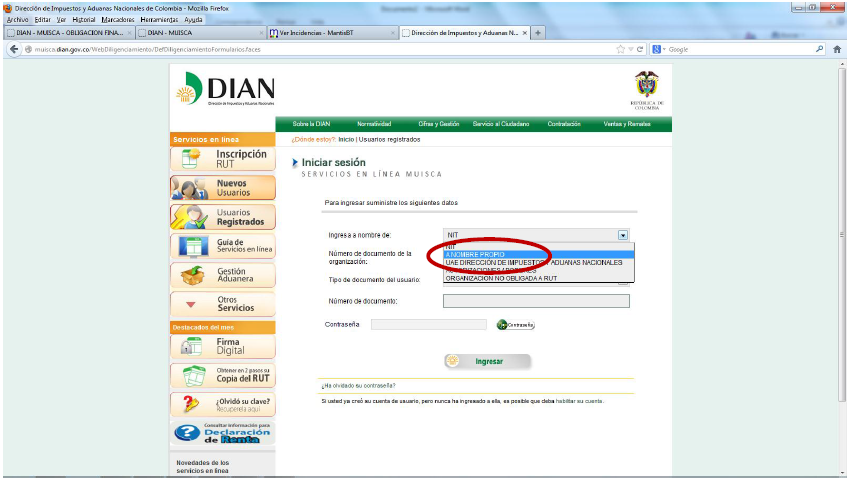Open the Ingresa a nombre de dropdown arrow
This screenshot has height=481, width=850.
tap(623, 235)
